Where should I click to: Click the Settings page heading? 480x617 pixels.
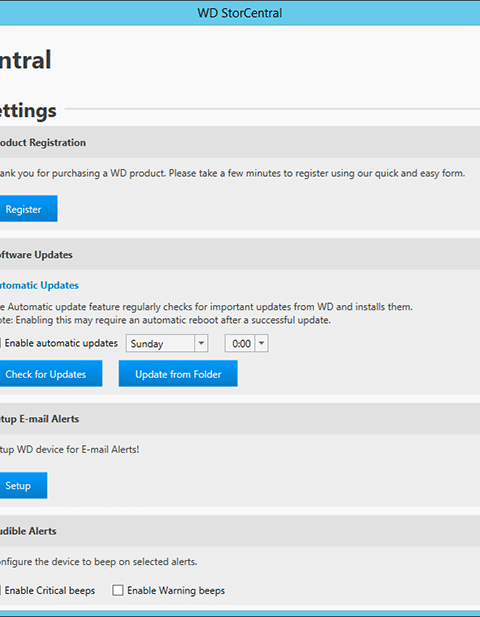pos(28,111)
